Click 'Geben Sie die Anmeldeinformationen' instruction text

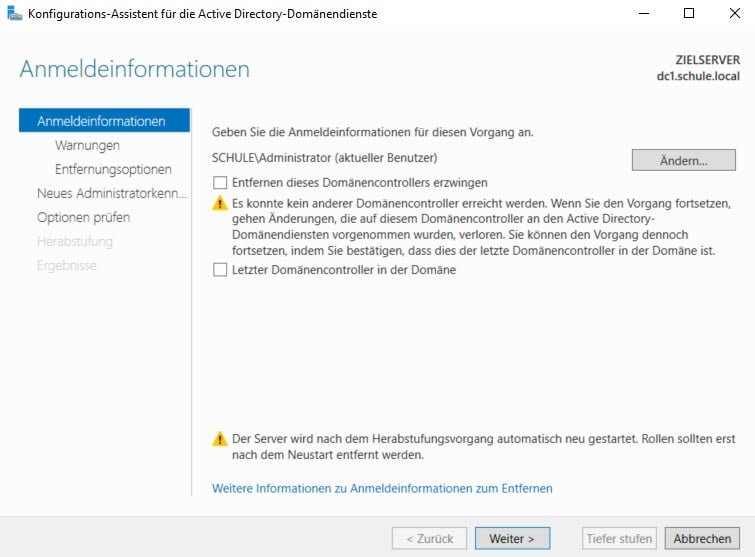tap(373, 132)
